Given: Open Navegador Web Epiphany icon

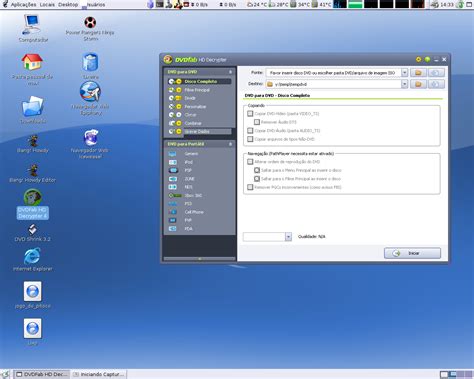Looking at the screenshot, I should tap(90, 99).
